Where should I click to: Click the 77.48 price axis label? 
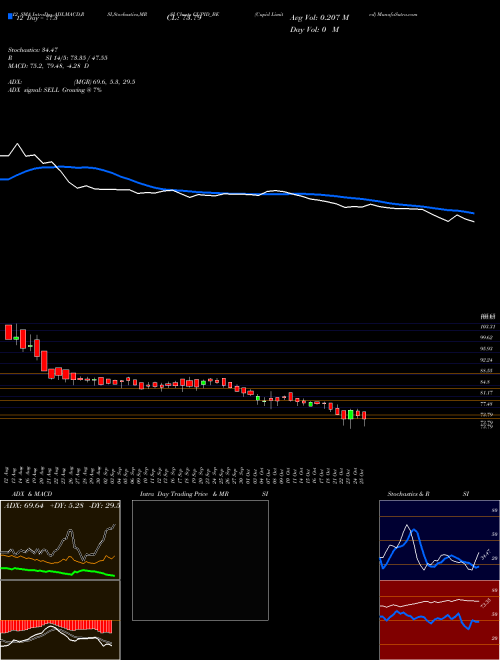click(x=487, y=404)
